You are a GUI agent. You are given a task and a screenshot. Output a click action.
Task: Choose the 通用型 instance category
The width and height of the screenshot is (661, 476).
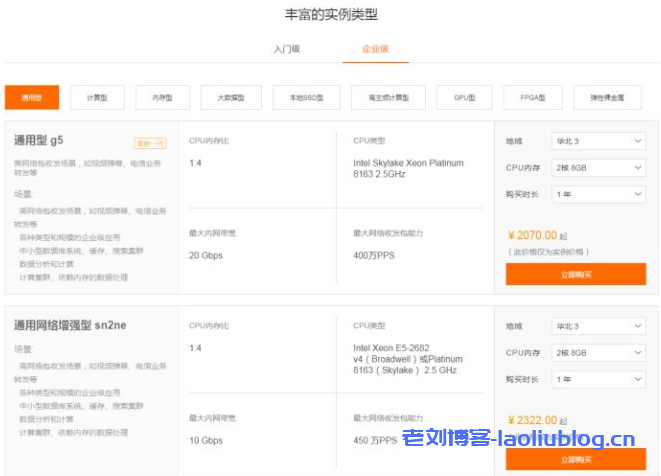32,98
